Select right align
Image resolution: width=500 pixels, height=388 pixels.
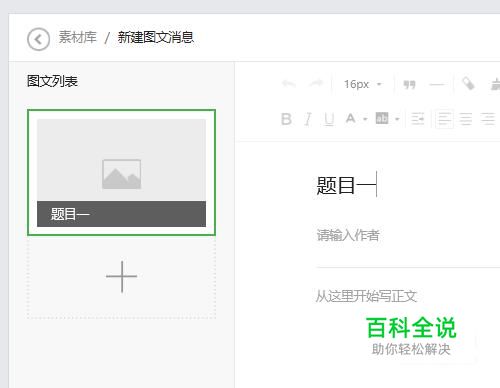[488, 119]
